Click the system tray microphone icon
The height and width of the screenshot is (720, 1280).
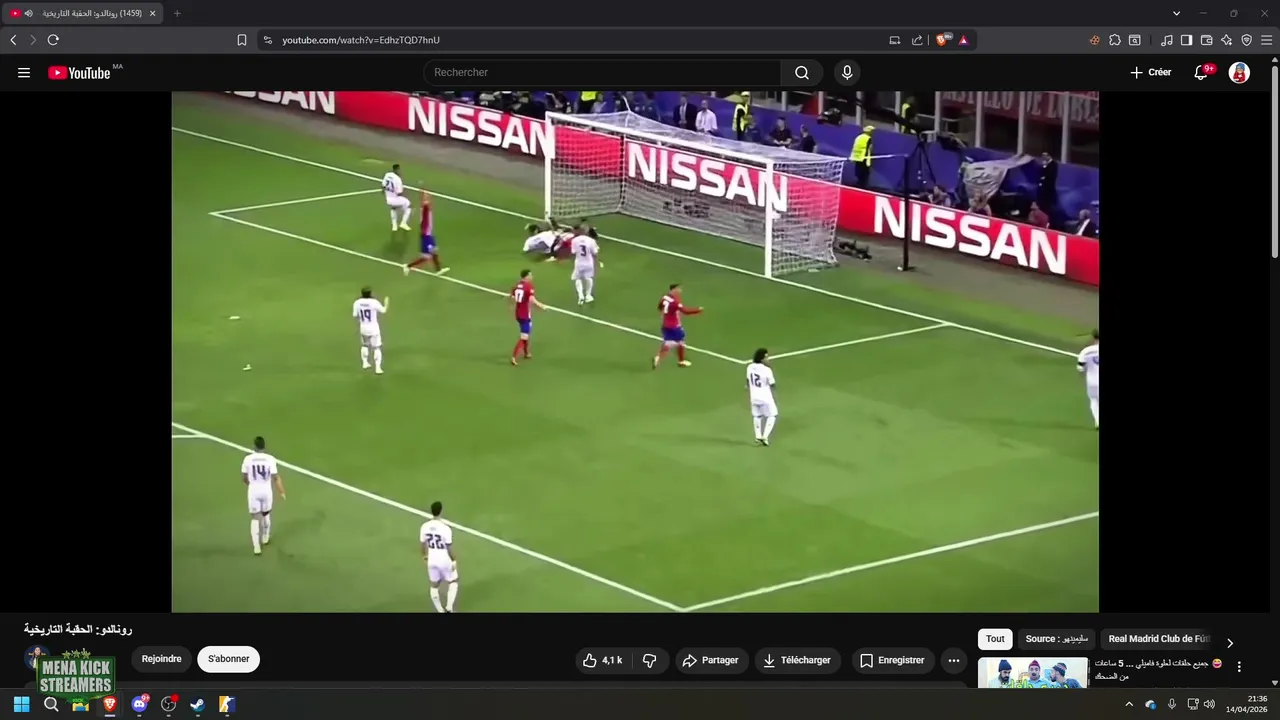1172,704
